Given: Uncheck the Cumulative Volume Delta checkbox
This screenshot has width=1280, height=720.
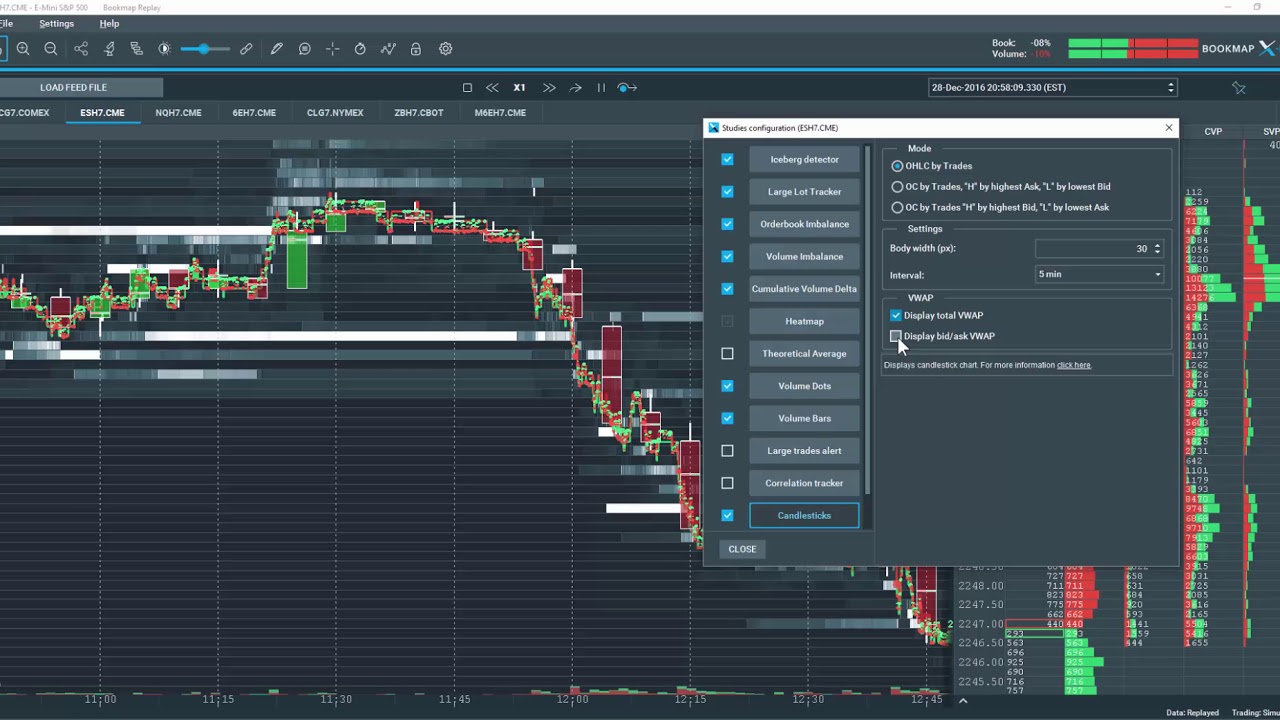Looking at the screenshot, I should click(x=727, y=289).
